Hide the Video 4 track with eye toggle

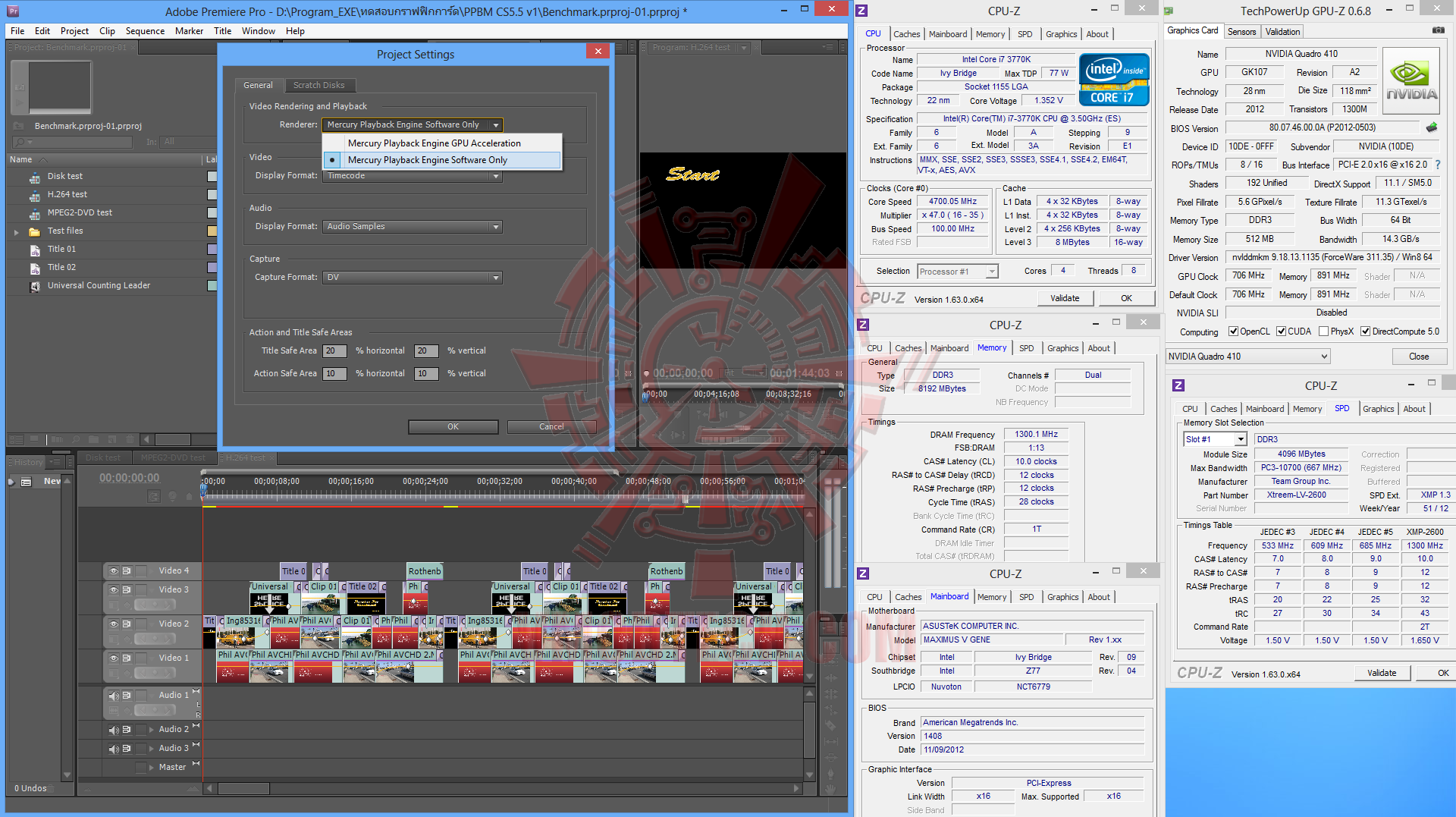113,571
